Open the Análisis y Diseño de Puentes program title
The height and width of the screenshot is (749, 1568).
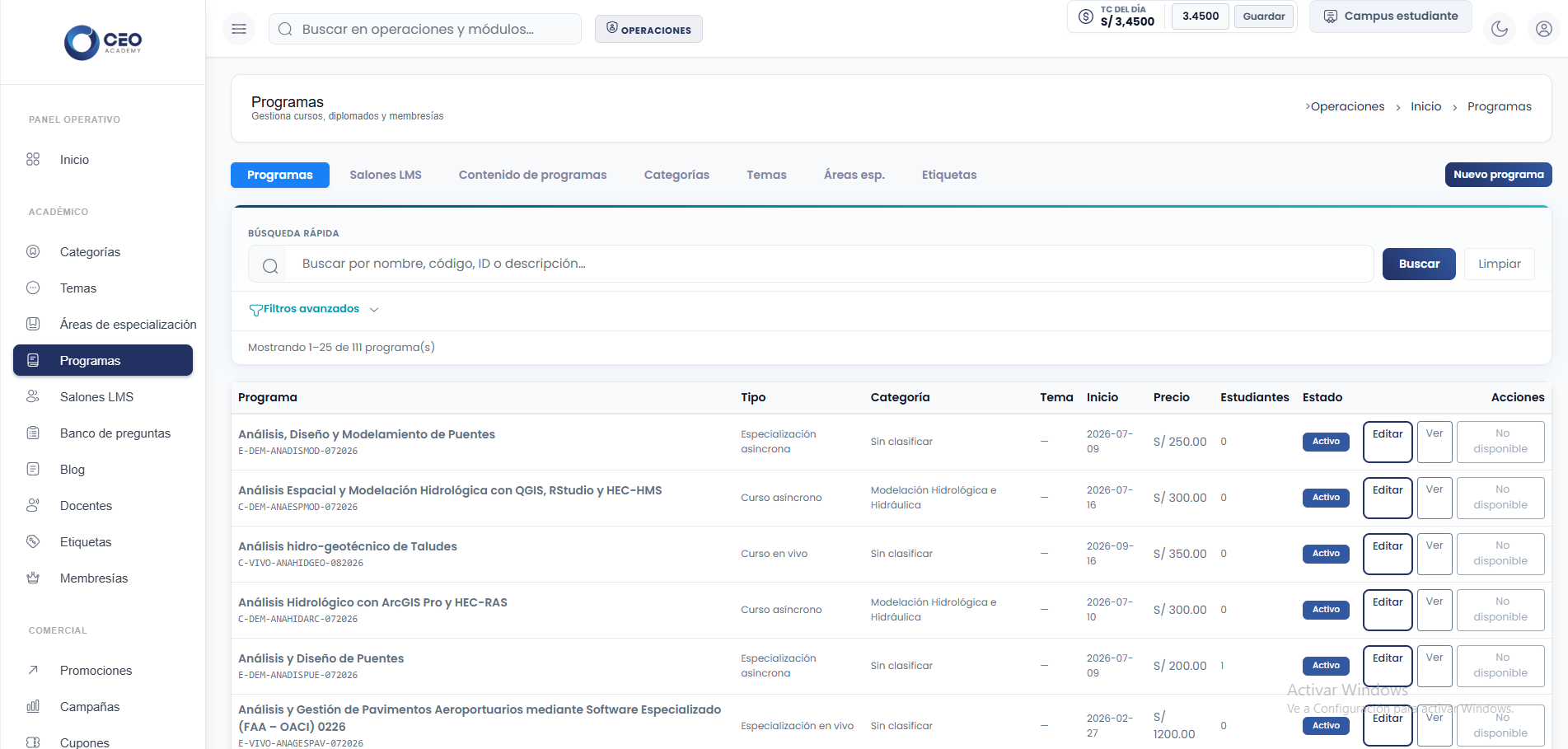321,658
